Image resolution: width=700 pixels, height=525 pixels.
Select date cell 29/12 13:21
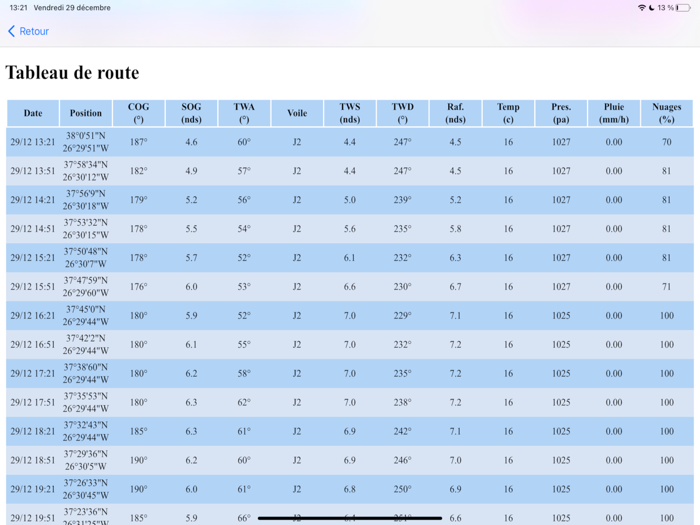tap(33, 142)
